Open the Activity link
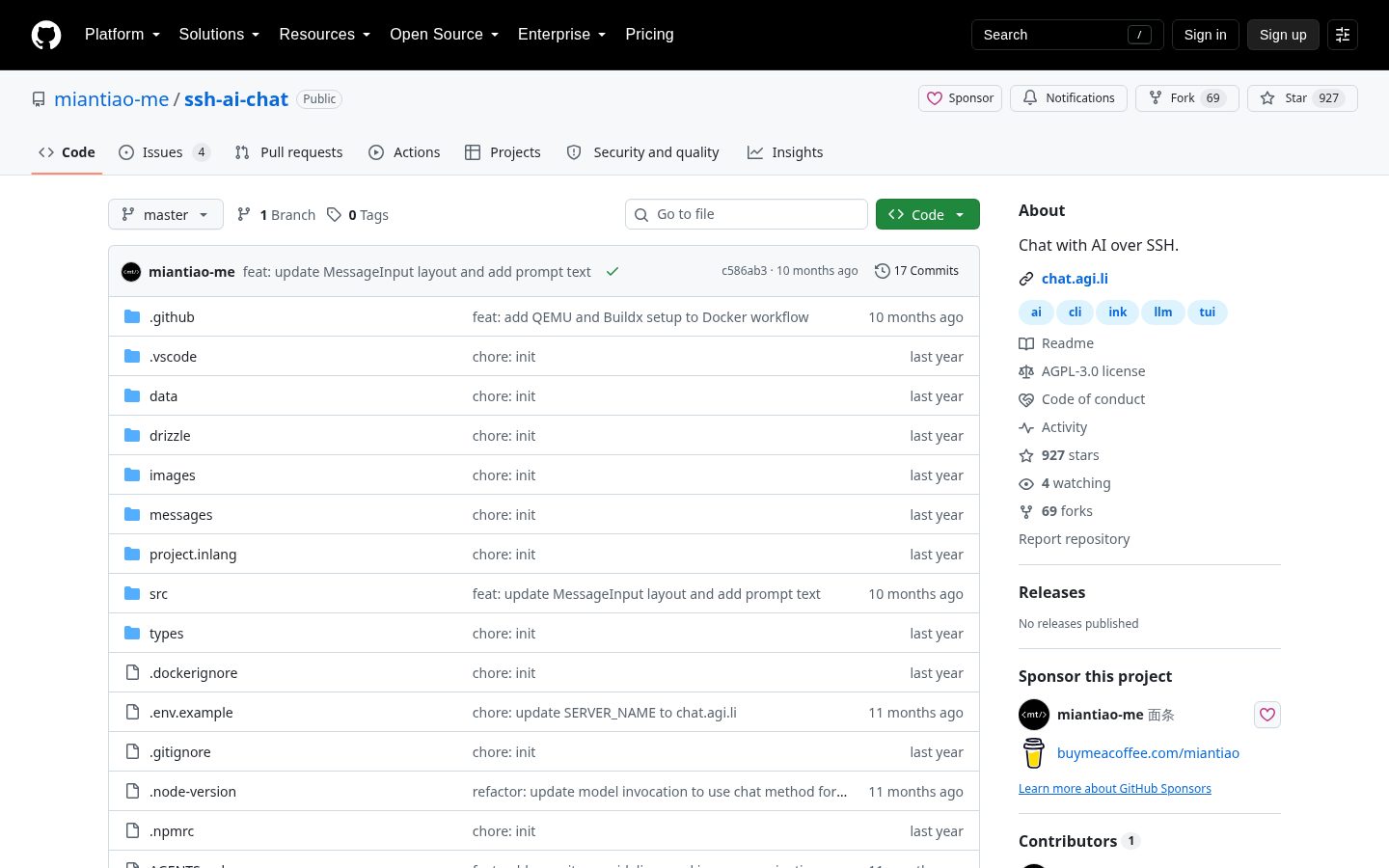The width and height of the screenshot is (1389, 868). (1053, 427)
